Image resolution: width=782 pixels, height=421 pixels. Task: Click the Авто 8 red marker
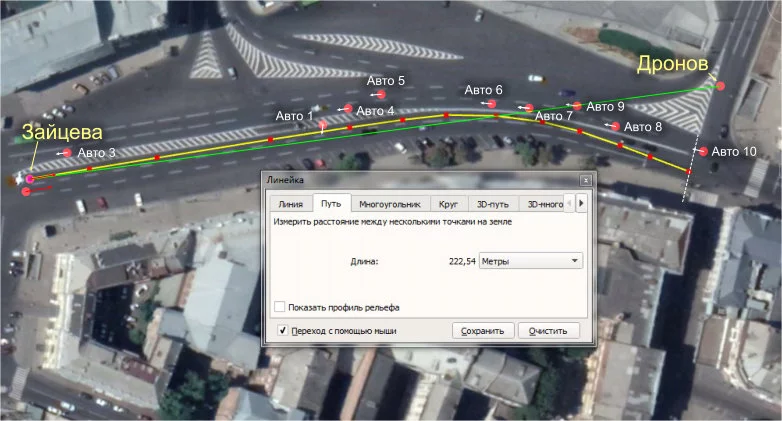click(615, 126)
